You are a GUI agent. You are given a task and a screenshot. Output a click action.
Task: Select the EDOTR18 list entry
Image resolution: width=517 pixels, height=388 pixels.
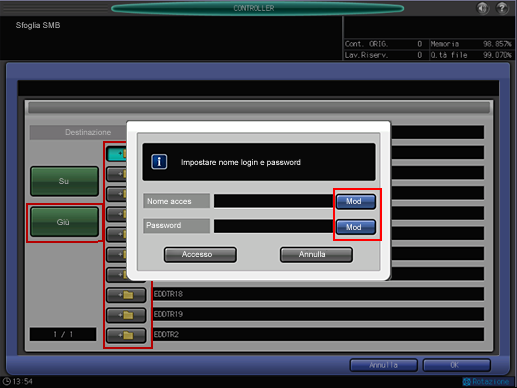tap(318, 294)
